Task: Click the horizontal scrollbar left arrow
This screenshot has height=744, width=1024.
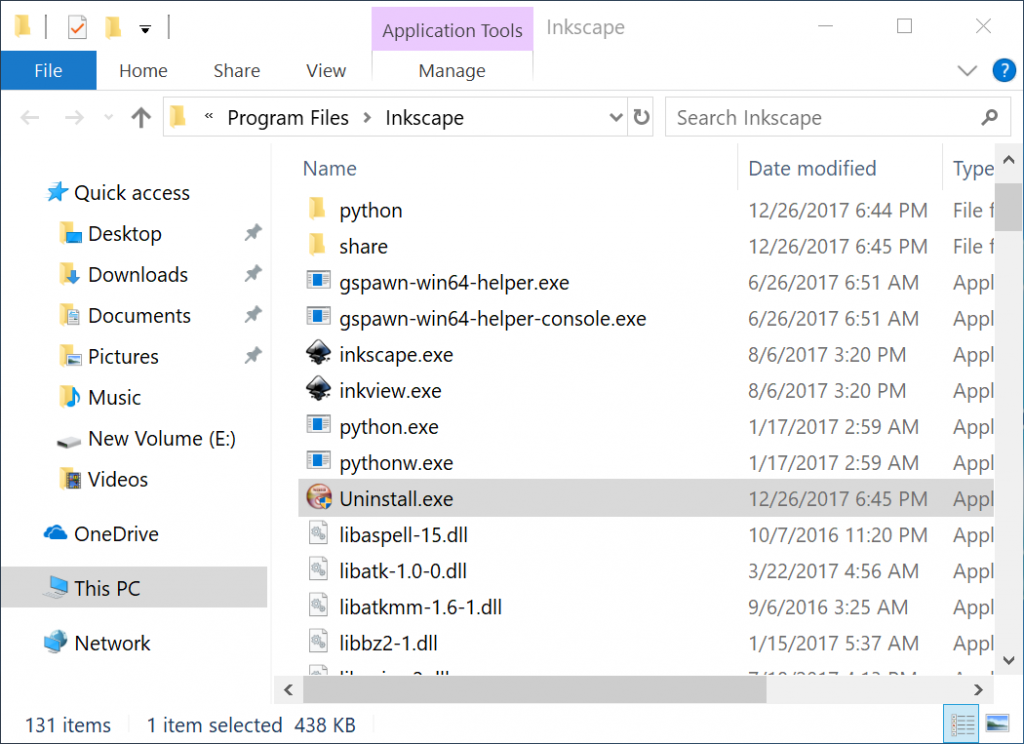Action: [x=289, y=690]
